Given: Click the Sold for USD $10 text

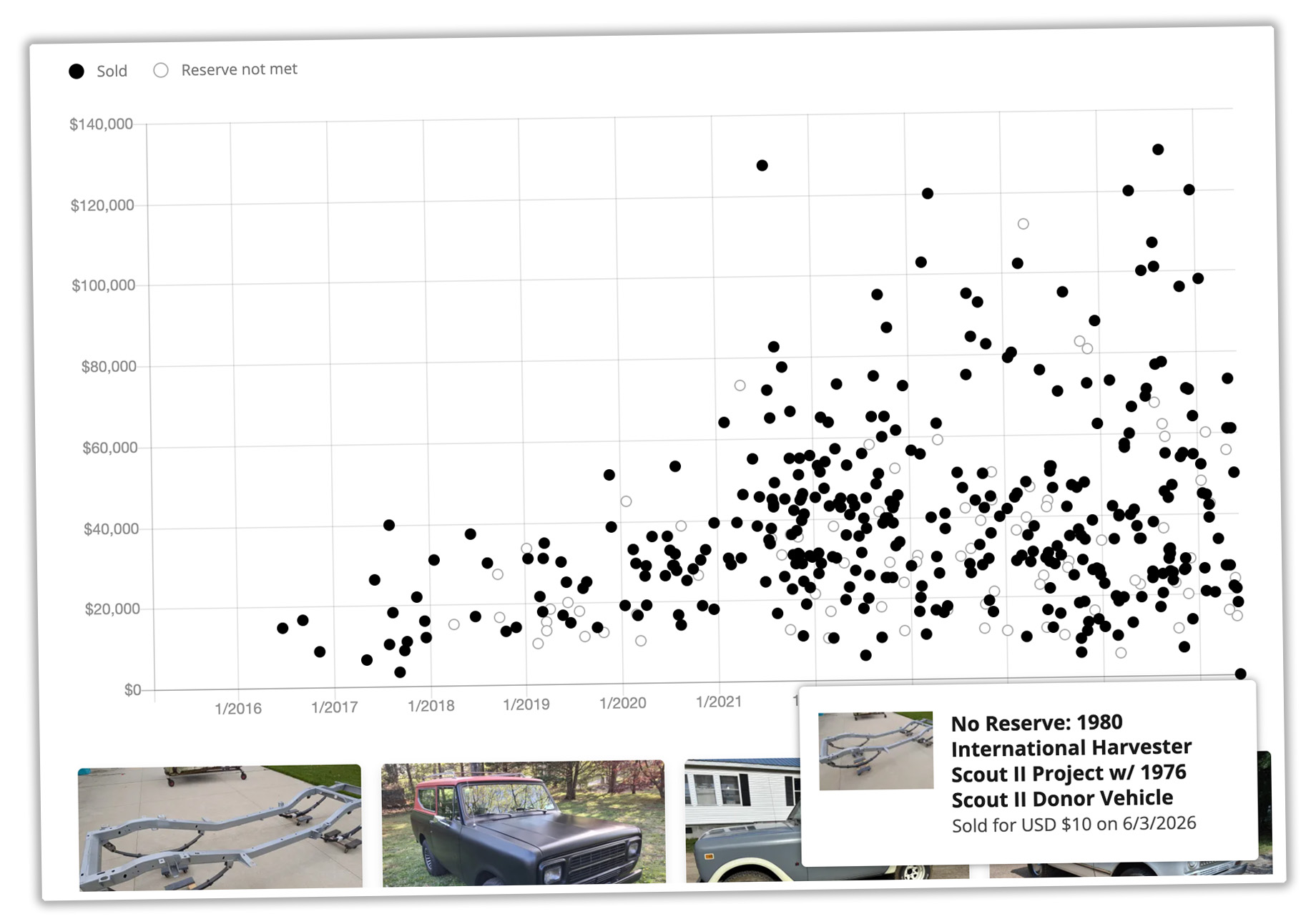Looking at the screenshot, I should click(x=1074, y=824).
